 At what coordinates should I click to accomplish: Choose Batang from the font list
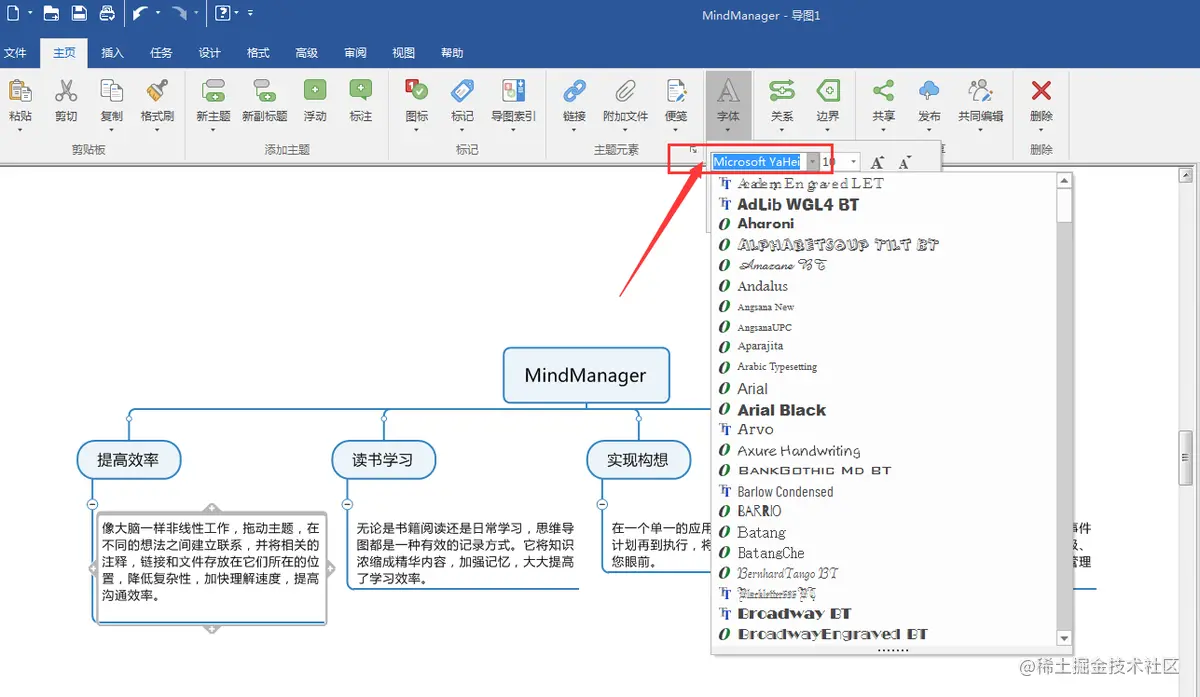coord(762,532)
